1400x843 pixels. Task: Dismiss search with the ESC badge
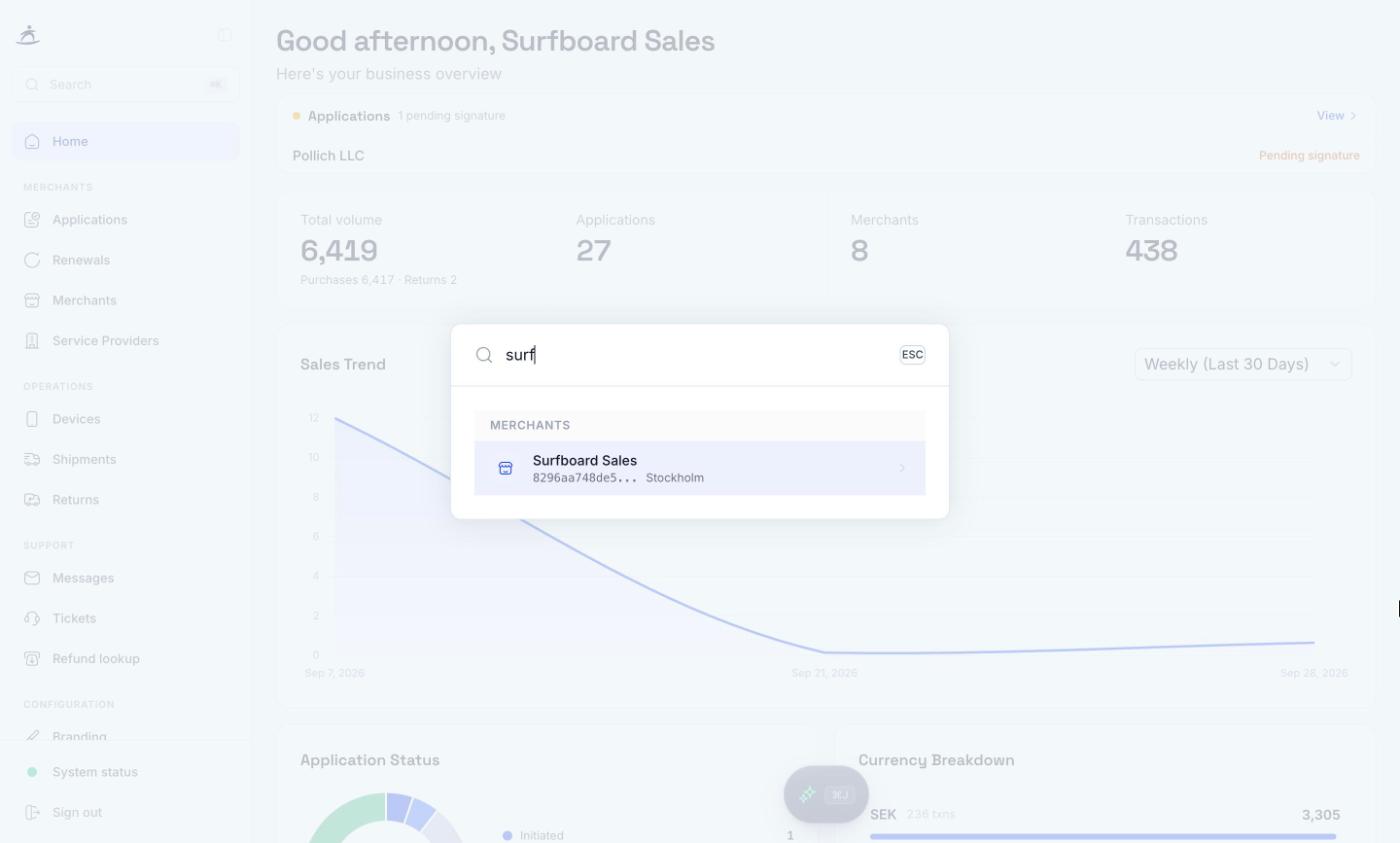pos(912,354)
